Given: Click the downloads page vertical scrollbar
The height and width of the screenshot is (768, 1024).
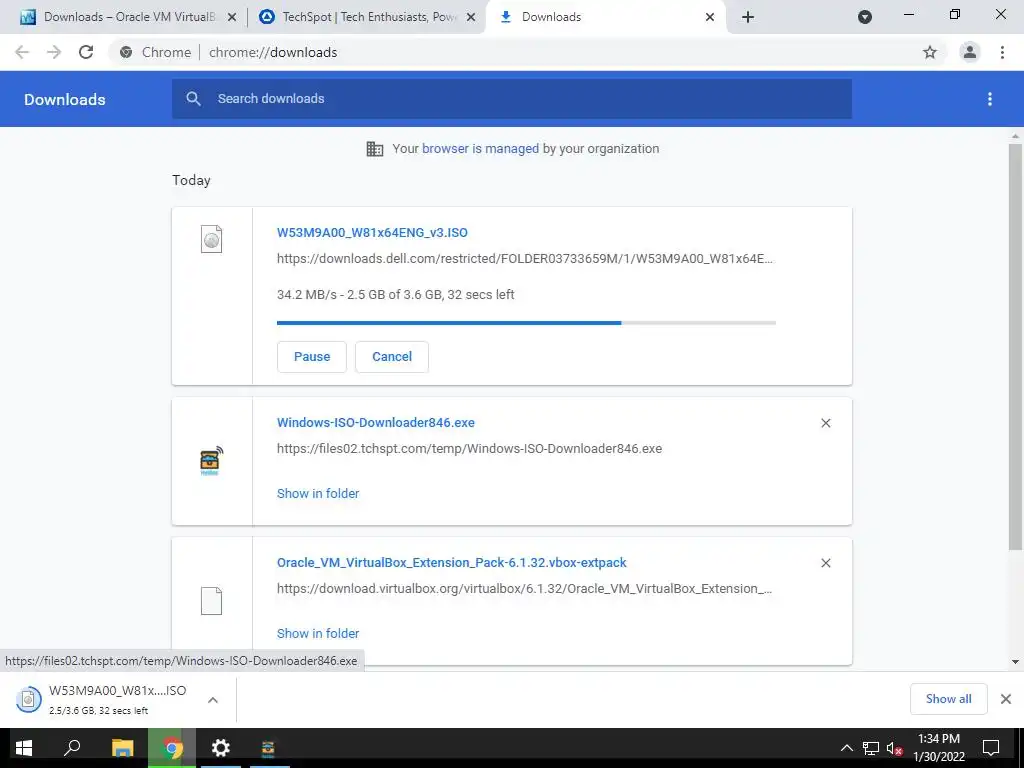Looking at the screenshot, I should click(1015, 346).
